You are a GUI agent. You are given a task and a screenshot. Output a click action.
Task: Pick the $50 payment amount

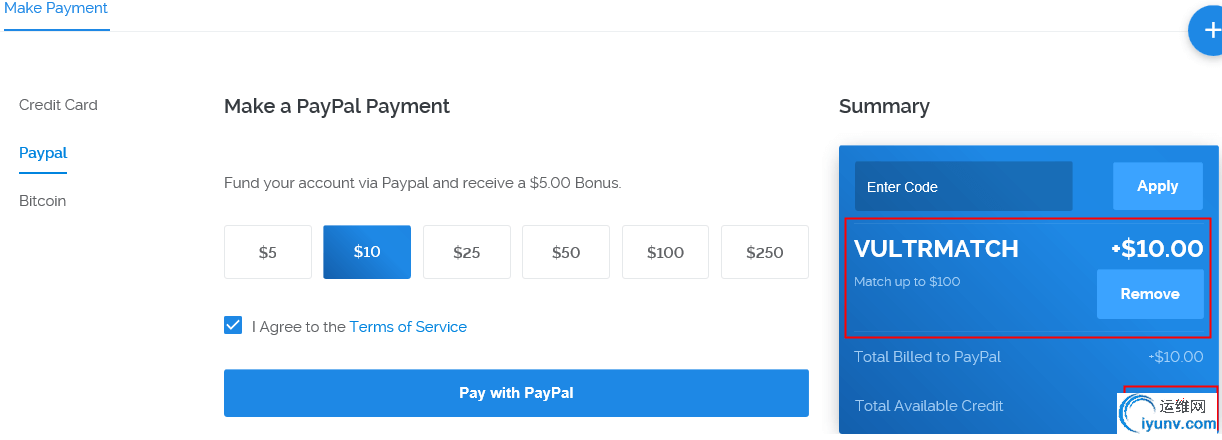(x=566, y=252)
